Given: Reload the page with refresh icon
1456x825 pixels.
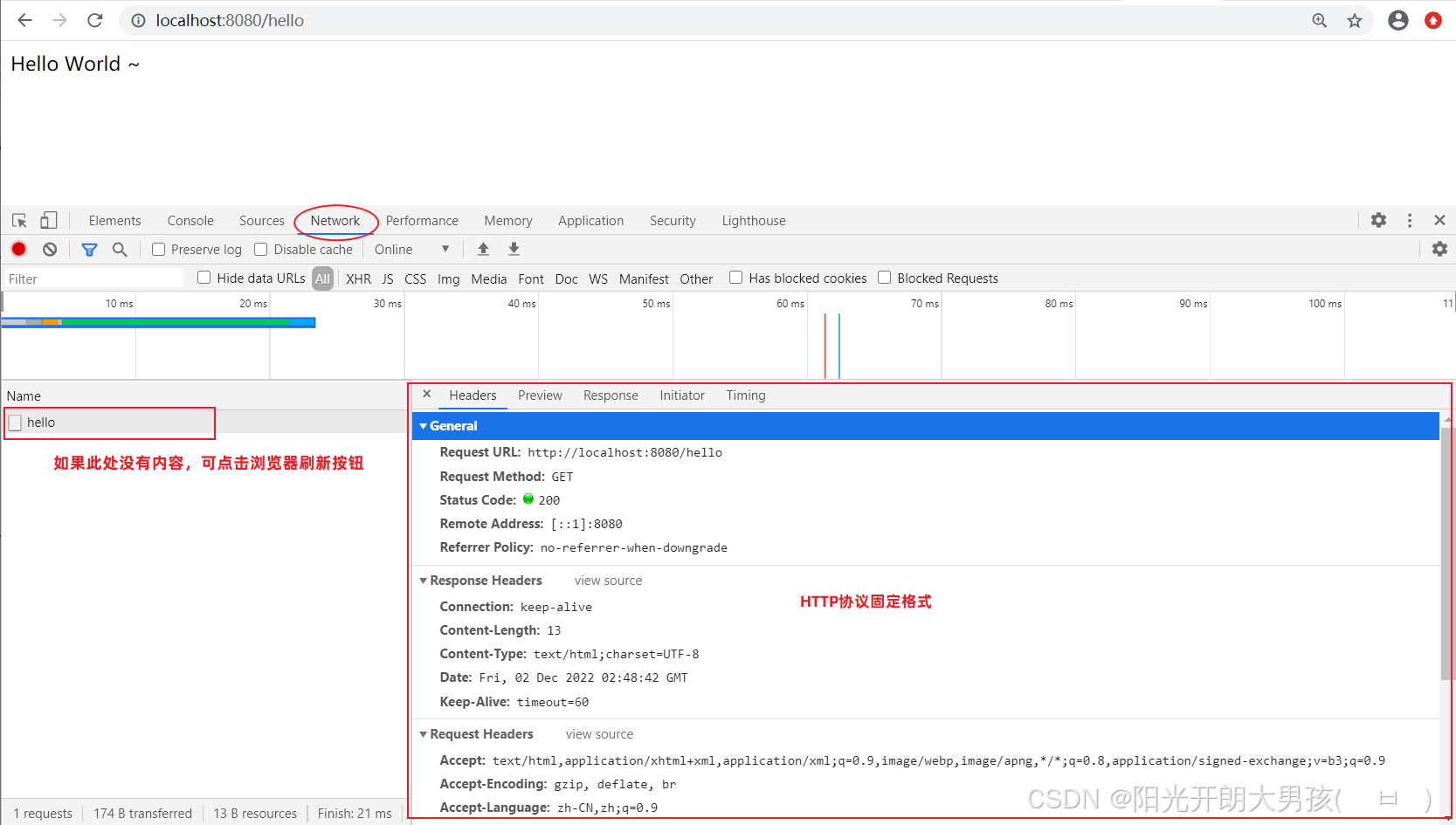Looking at the screenshot, I should click(x=95, y=20).
